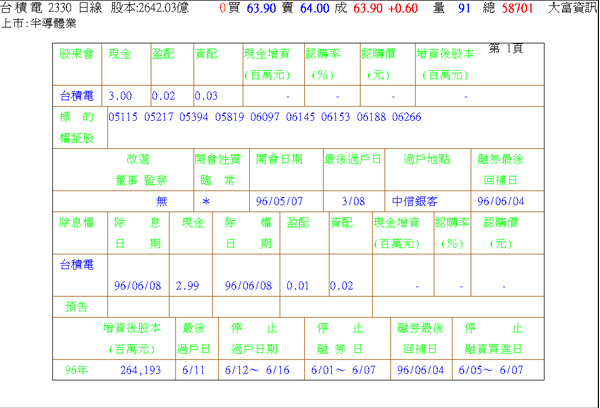The image size is (600, 408).
Task: Click warrant code 06153
Action: tap(336, 117)
